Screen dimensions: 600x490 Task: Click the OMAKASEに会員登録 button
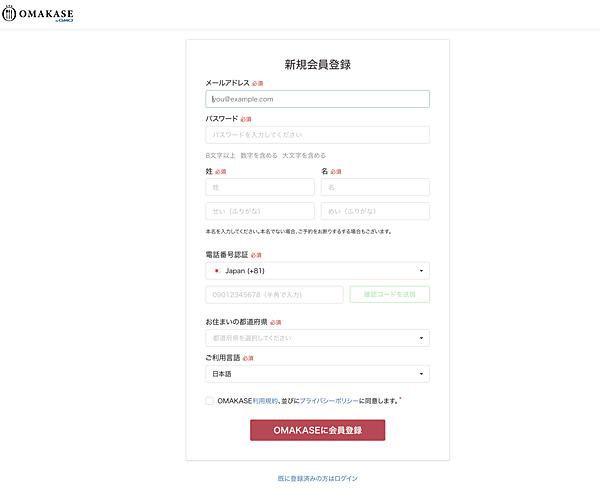pos(318,430)
